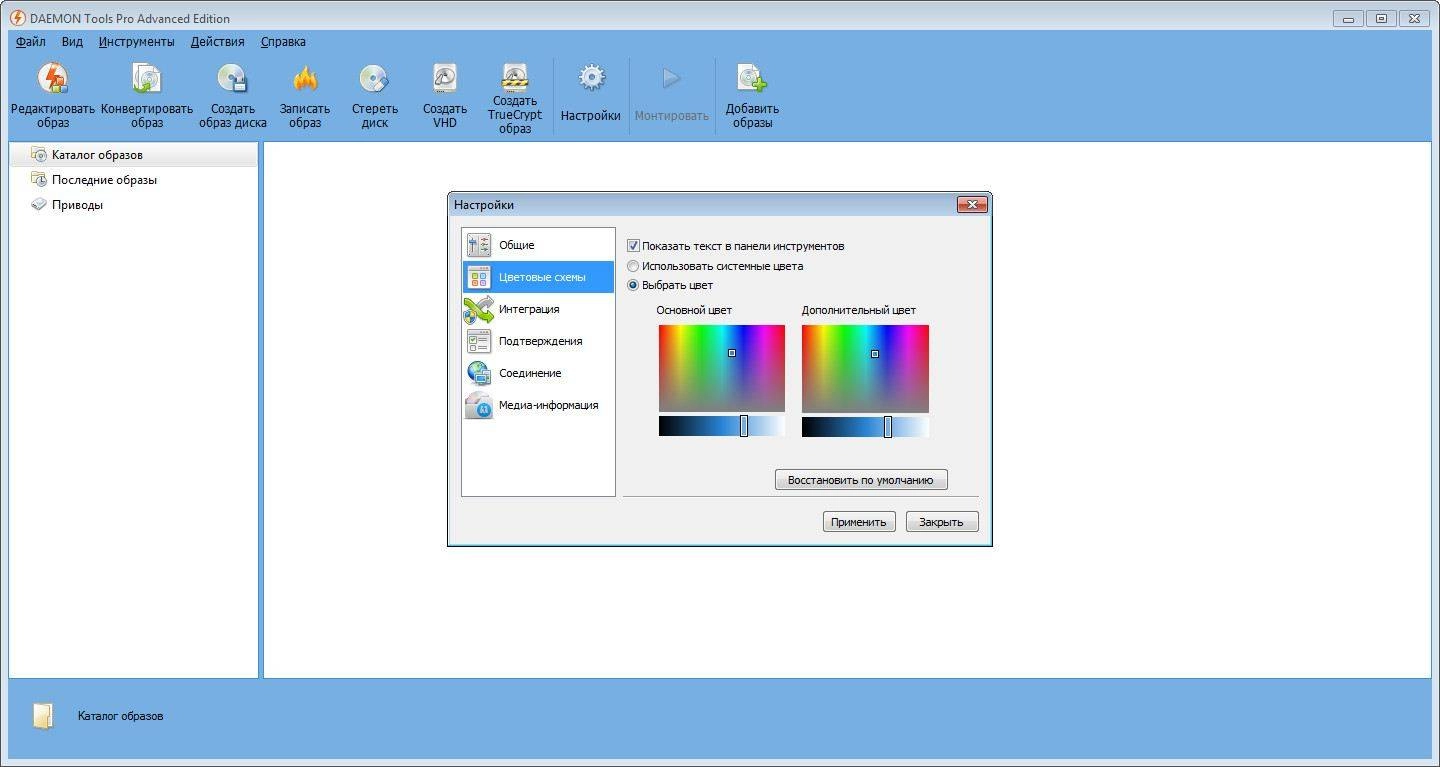Click the folder icon in bottom panel
The height and width of the screenshot is (767, 1440).
[x=42, y=716]
